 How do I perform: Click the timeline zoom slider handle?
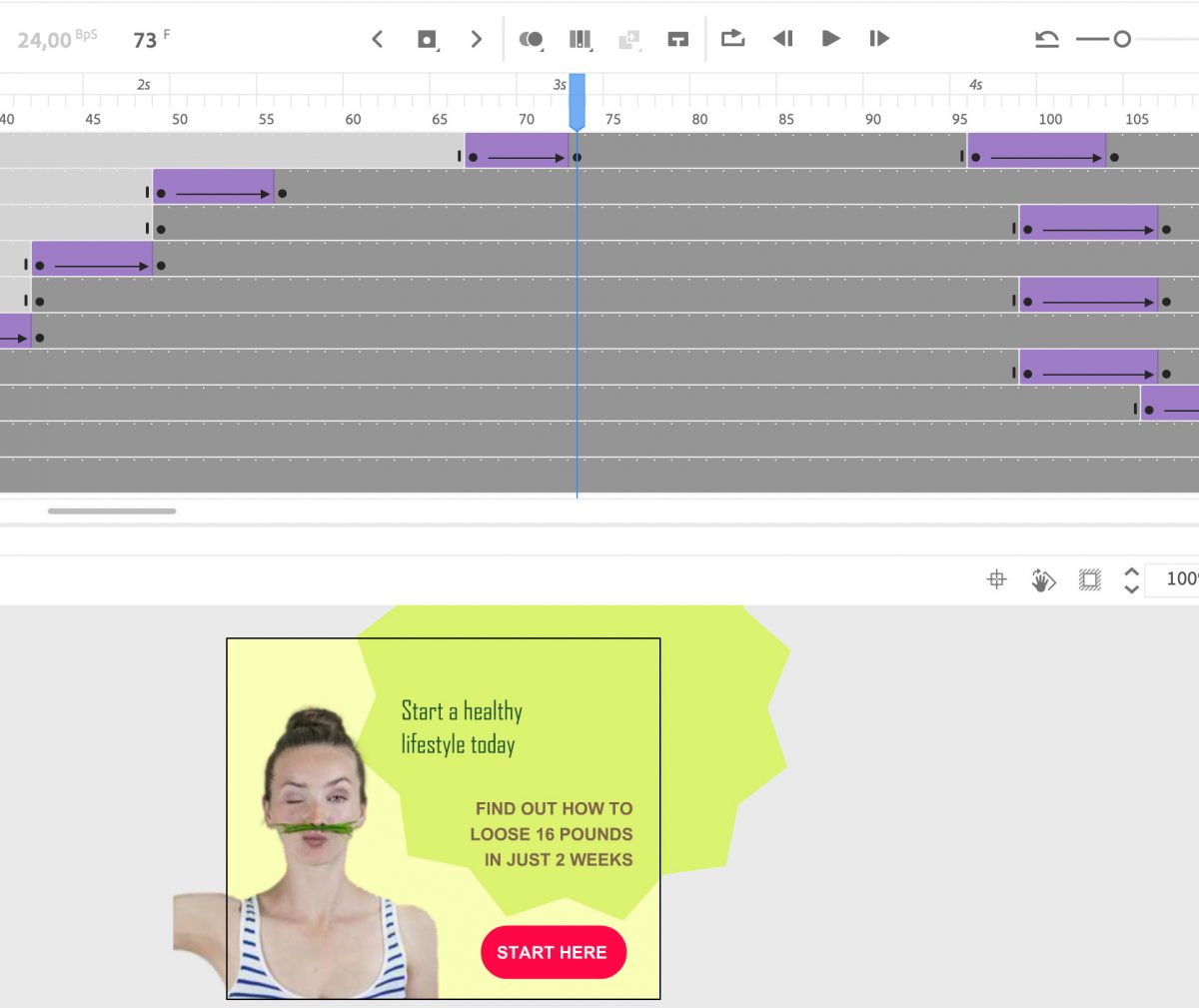tap(1122, 39)
